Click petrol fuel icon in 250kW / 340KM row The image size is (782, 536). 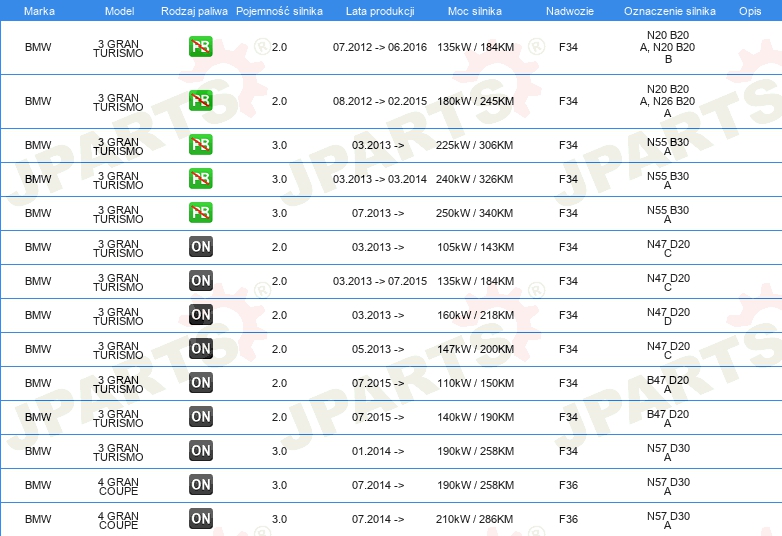click(x=200, y=212)
